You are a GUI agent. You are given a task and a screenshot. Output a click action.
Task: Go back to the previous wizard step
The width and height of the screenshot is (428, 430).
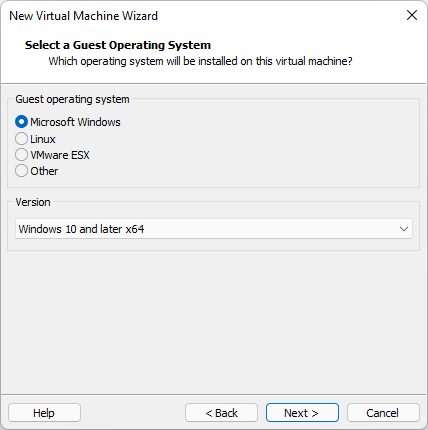tap(221, 413)
